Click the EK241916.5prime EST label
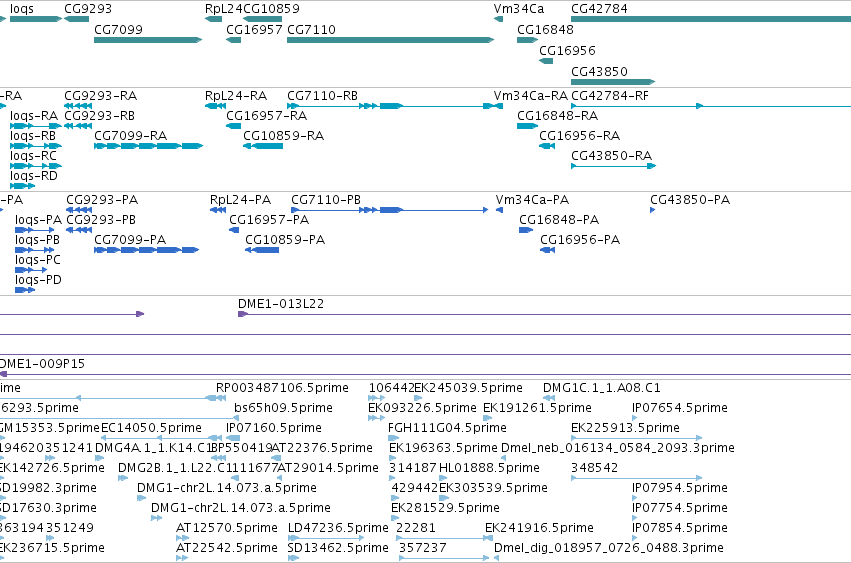The image size is (851, 563). [539, 528]
